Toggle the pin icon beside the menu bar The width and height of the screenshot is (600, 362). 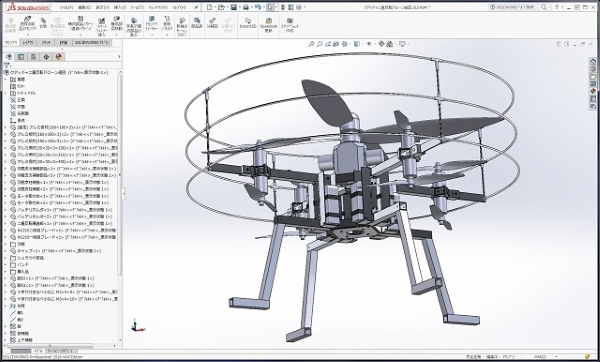[196, 7]
